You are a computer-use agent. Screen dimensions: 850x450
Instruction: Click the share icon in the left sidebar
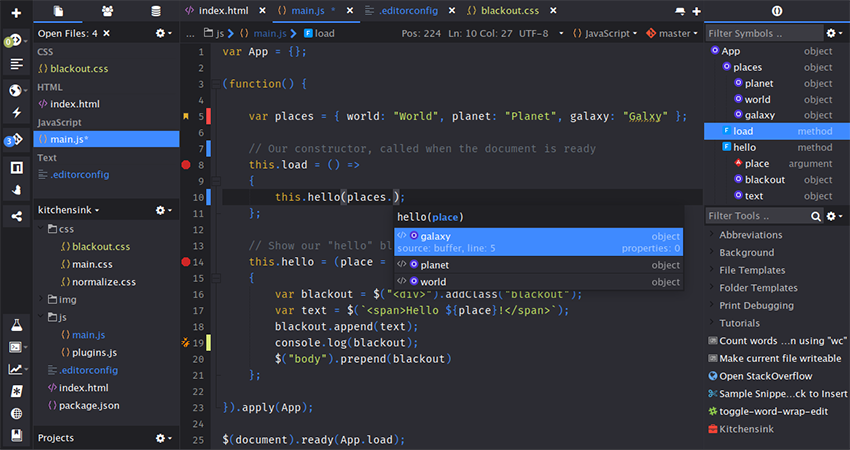pyautogui.click(x=16, y=215)
